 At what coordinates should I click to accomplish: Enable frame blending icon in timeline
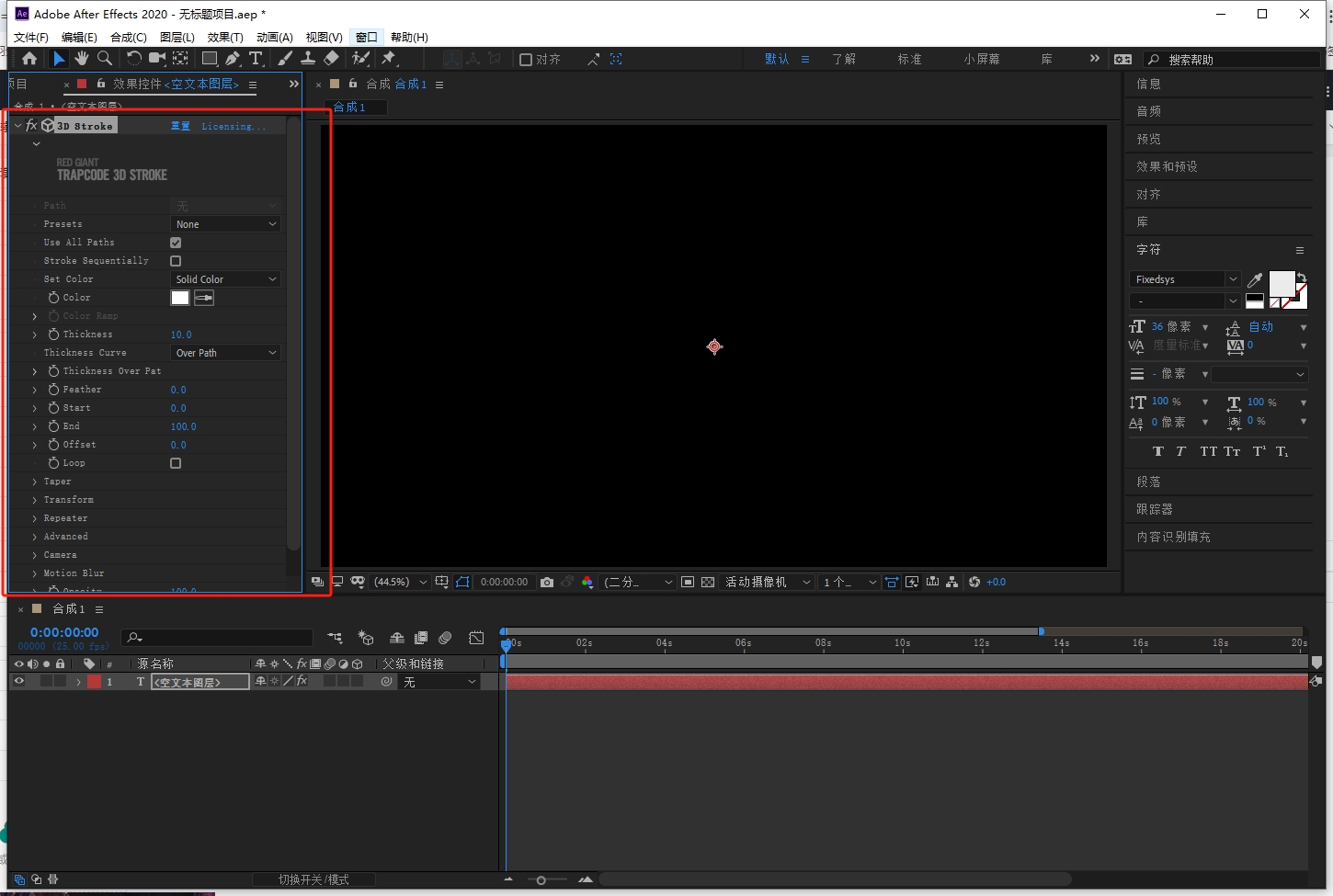pos(421,637)
